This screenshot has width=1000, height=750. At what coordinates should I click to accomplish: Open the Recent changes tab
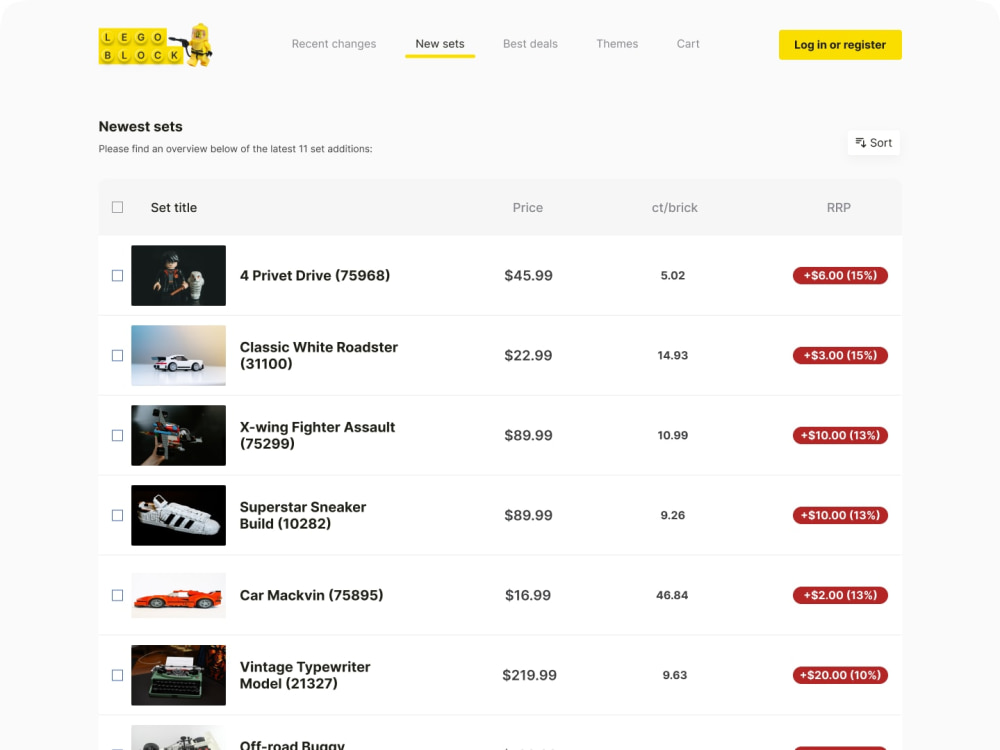[x=334, y=44]
